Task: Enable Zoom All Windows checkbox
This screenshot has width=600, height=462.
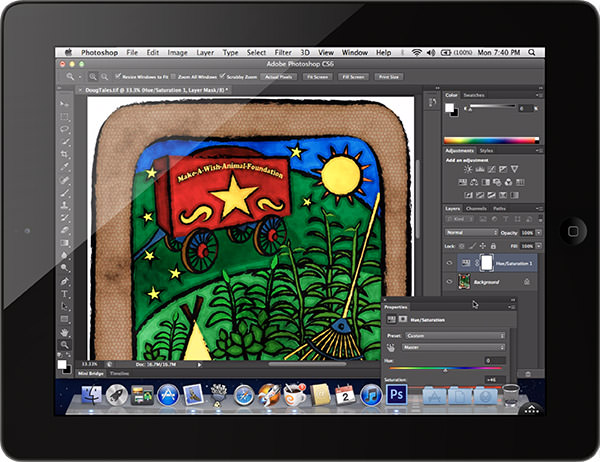Action: click(173, 77)
